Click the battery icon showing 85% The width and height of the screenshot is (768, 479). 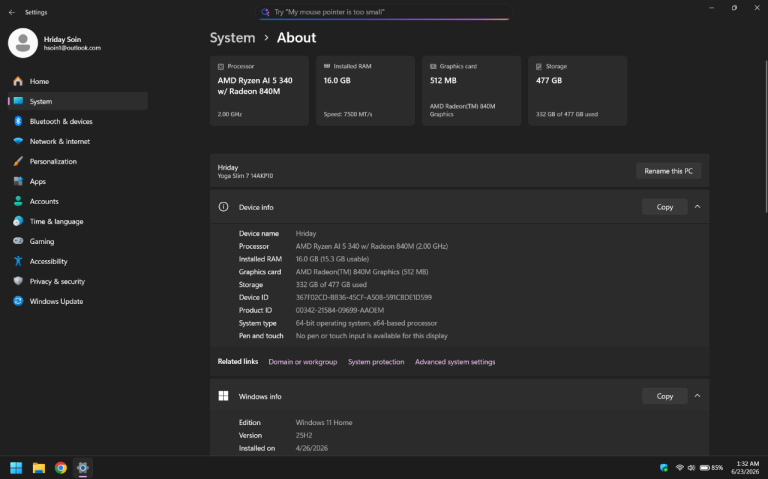point(711,468)
